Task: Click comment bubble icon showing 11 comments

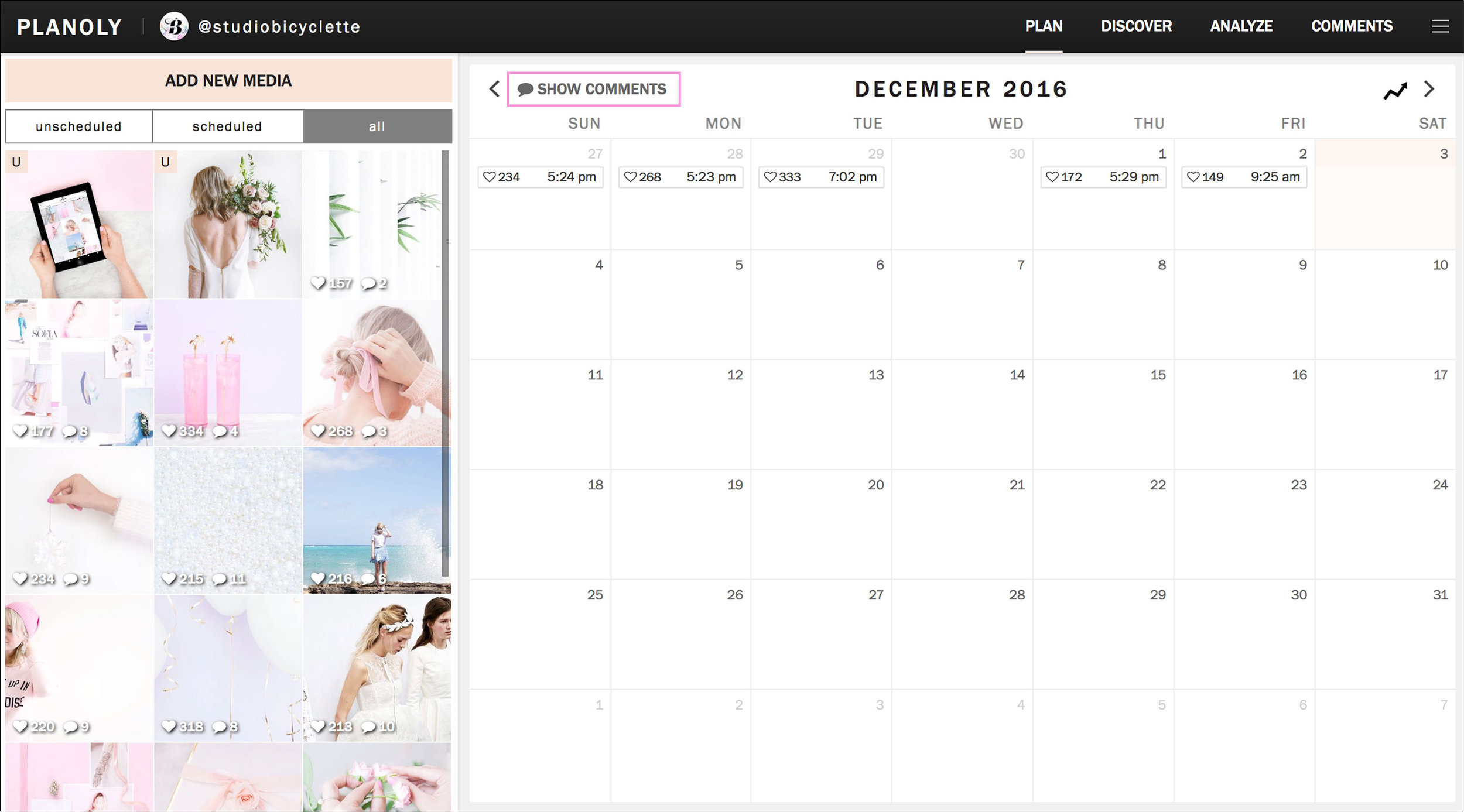Action: pyautogui.click(x=220, y=579)
